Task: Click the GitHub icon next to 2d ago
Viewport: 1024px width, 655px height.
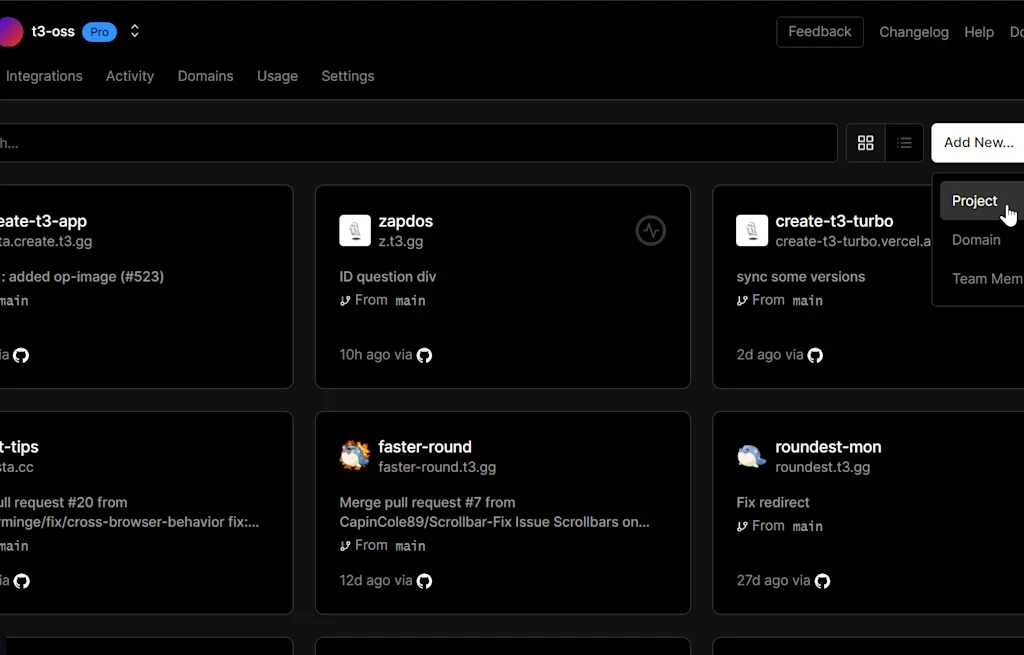Action: coord(815,355)
